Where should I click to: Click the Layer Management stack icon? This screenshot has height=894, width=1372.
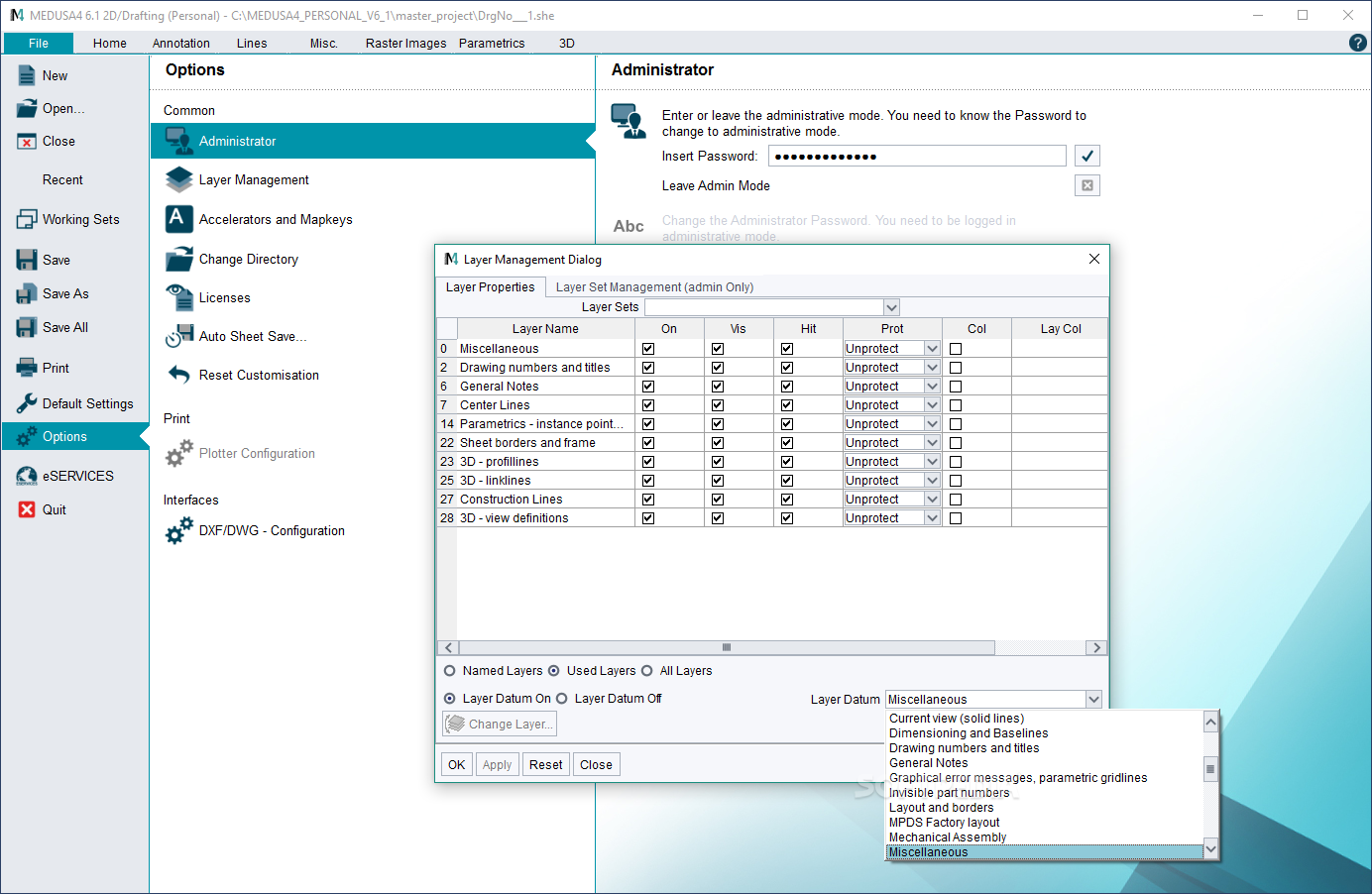pos(179,179)
